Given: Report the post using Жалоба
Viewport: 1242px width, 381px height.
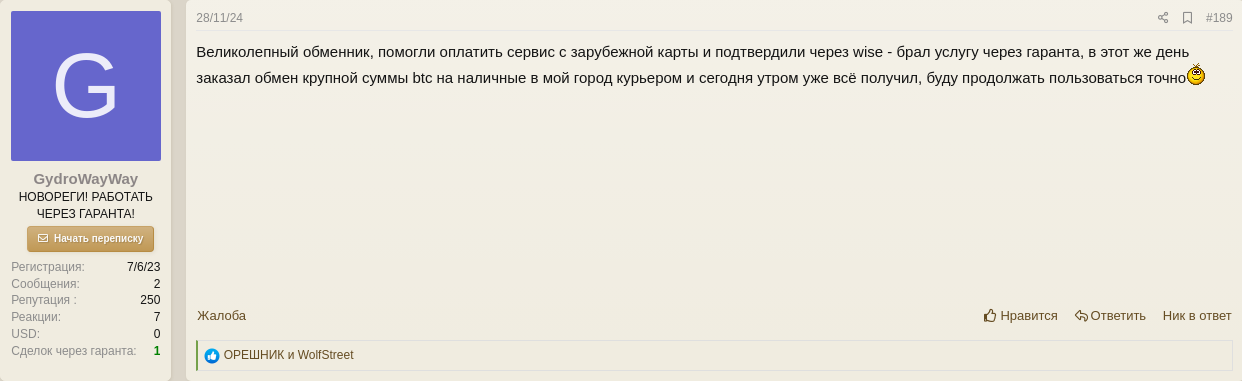Looking at the screenshot, I should 221,316.
